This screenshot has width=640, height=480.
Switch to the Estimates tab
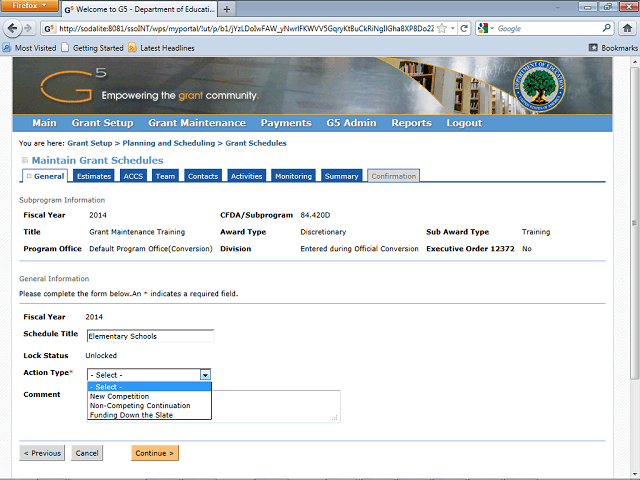[x=94, y=176]
